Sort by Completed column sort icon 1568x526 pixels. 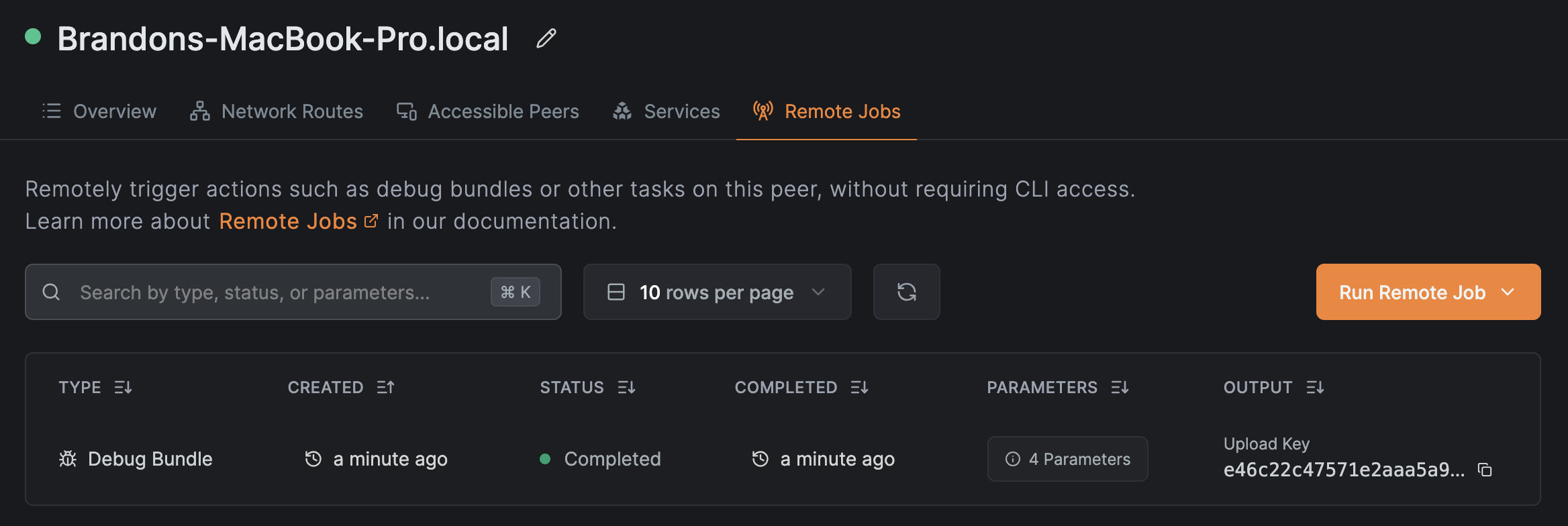click(x=859, y=387)
